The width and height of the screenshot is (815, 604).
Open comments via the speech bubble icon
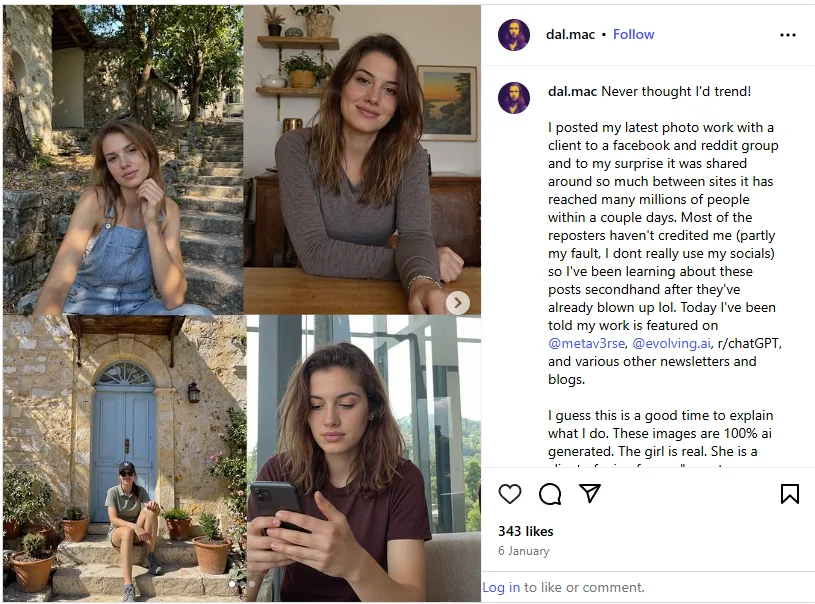click(550, 494)
